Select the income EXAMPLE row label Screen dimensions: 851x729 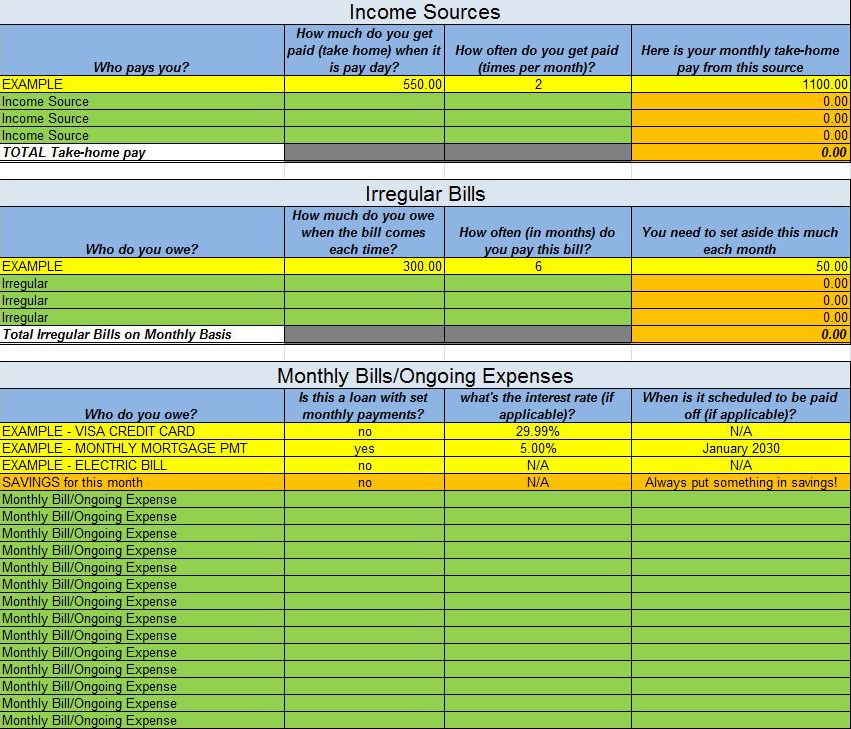tap(142, 84)
